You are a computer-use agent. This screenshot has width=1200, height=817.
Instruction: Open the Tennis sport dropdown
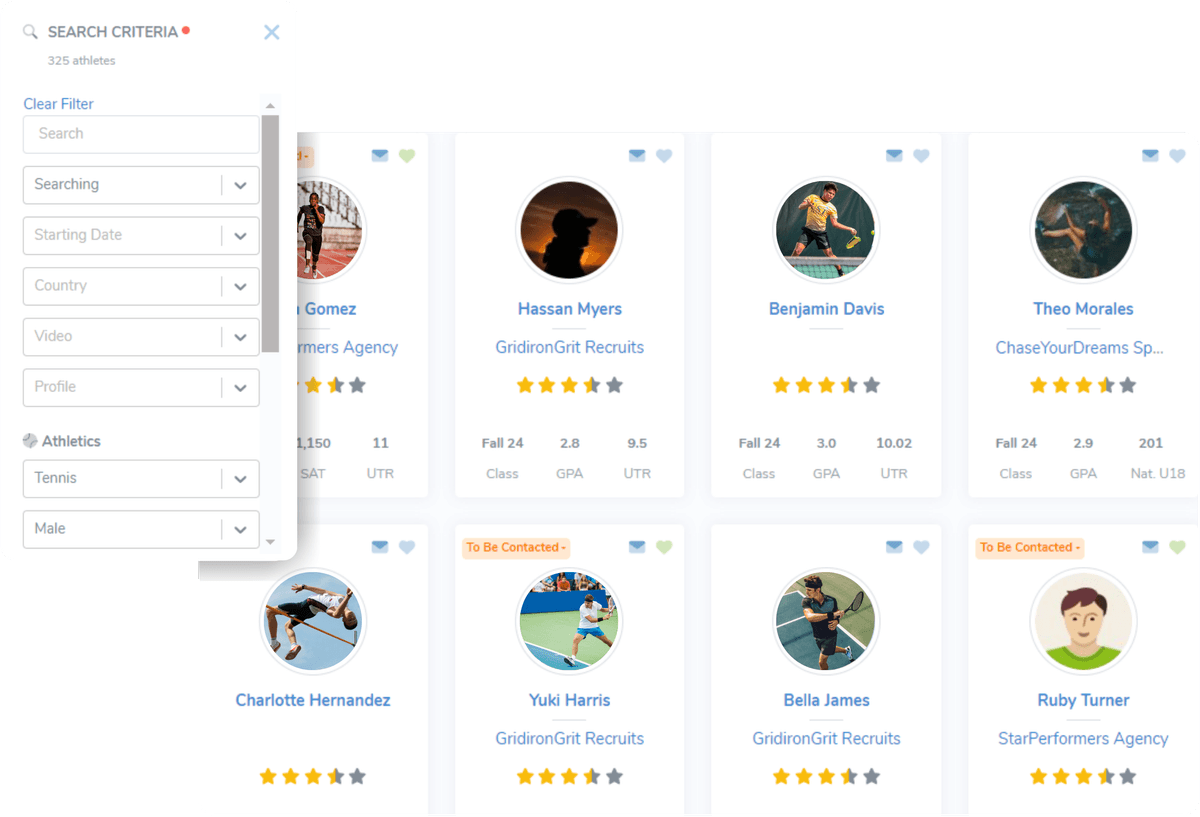(x=240, y=479)
